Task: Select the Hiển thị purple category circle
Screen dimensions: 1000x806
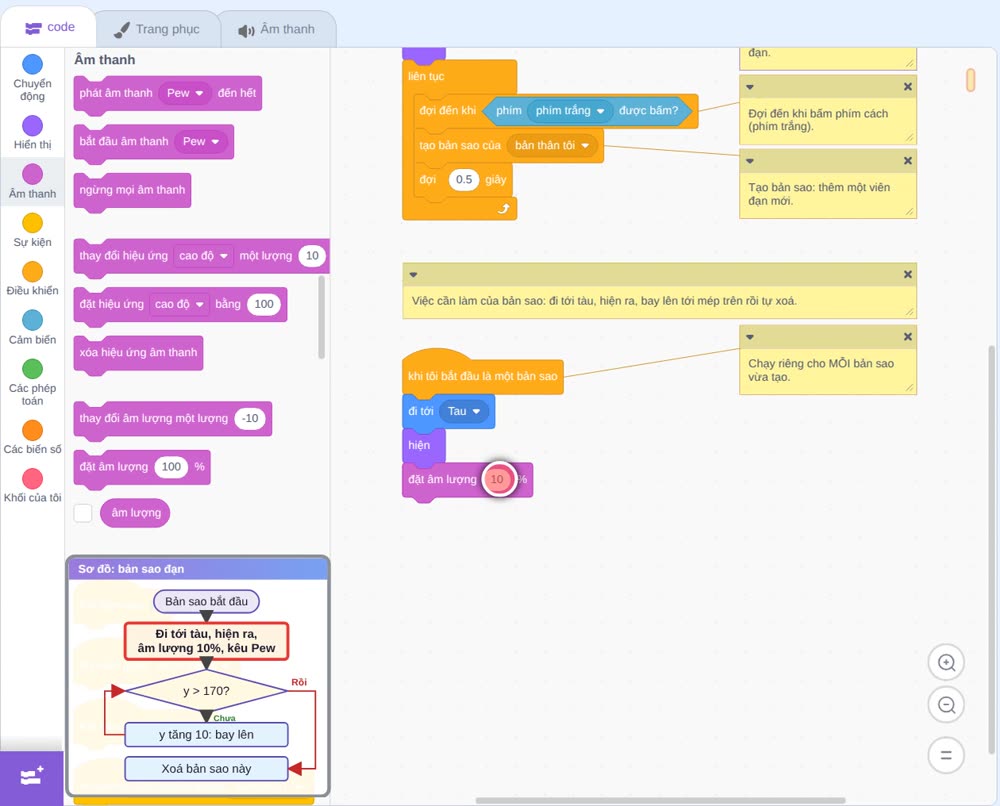Action: [33, 126]
